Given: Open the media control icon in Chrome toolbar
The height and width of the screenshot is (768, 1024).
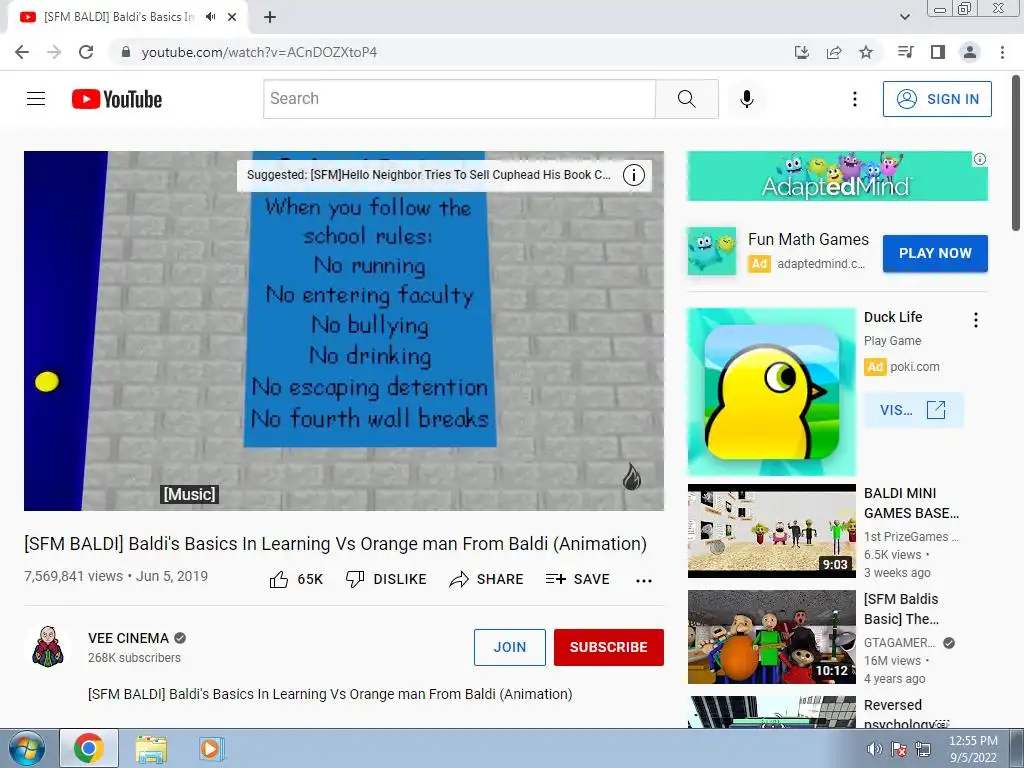Looking at the screenshot, I should coord(905,52).
